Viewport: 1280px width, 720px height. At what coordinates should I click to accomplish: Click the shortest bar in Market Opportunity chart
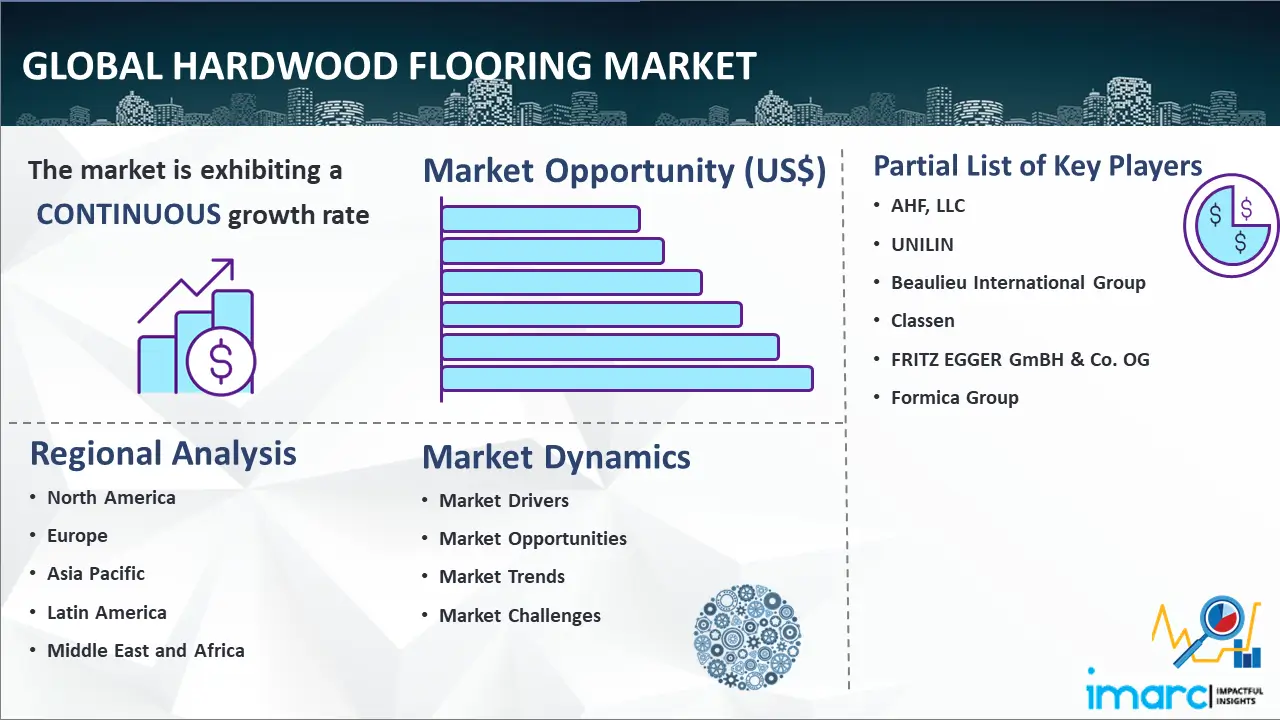[x=540, y=218]
